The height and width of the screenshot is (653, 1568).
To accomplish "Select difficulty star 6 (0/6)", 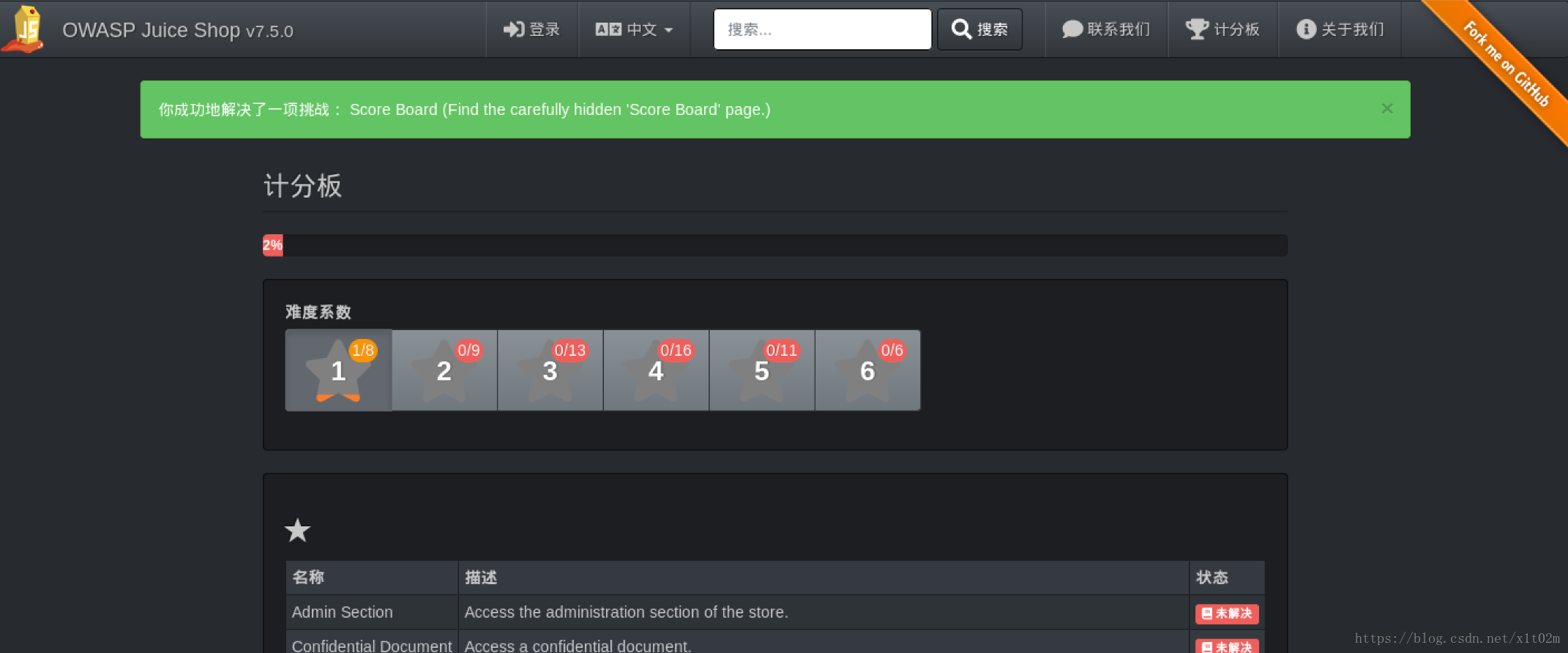I will (x=867, y=370).
